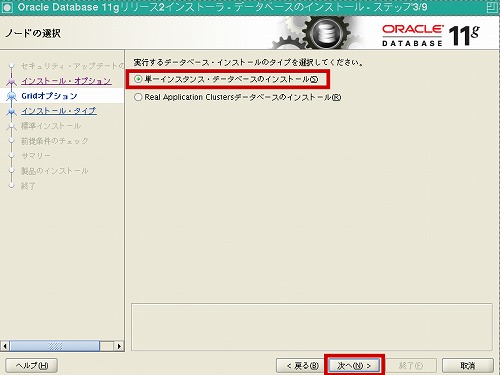Click the sidebar horizontal scrollbar thumb

[55, 346]
